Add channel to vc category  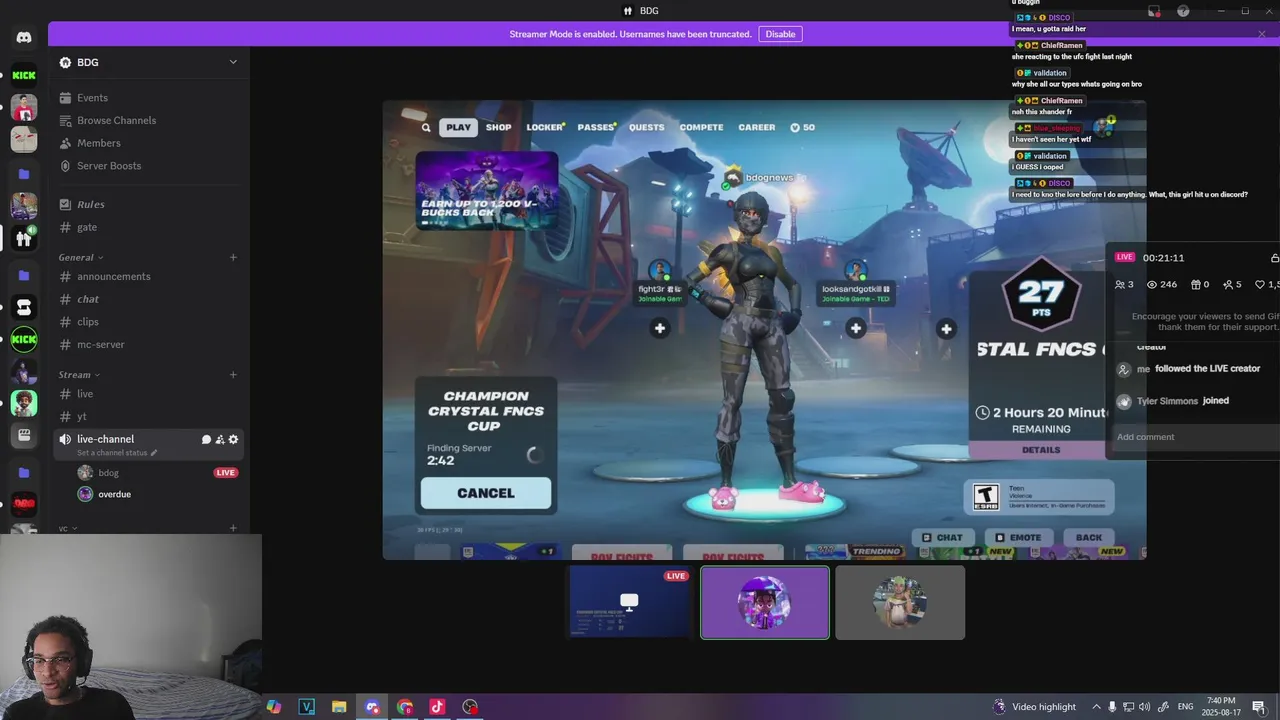pyautogui.click(x=233, y=528)
